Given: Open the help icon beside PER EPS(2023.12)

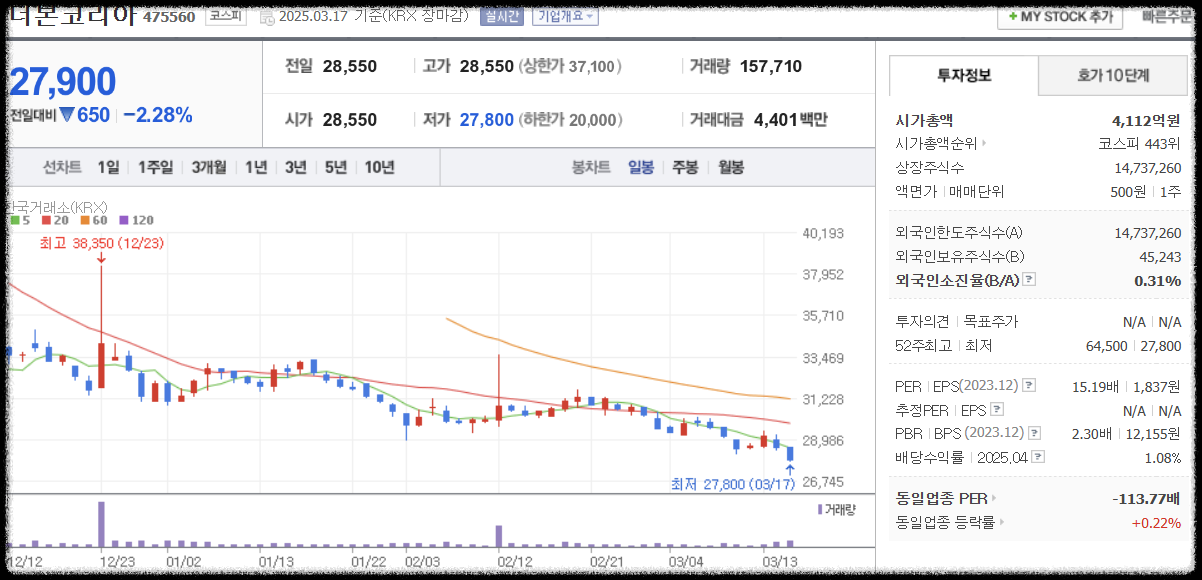Looking at the screenshot, I should point(1029,386).
